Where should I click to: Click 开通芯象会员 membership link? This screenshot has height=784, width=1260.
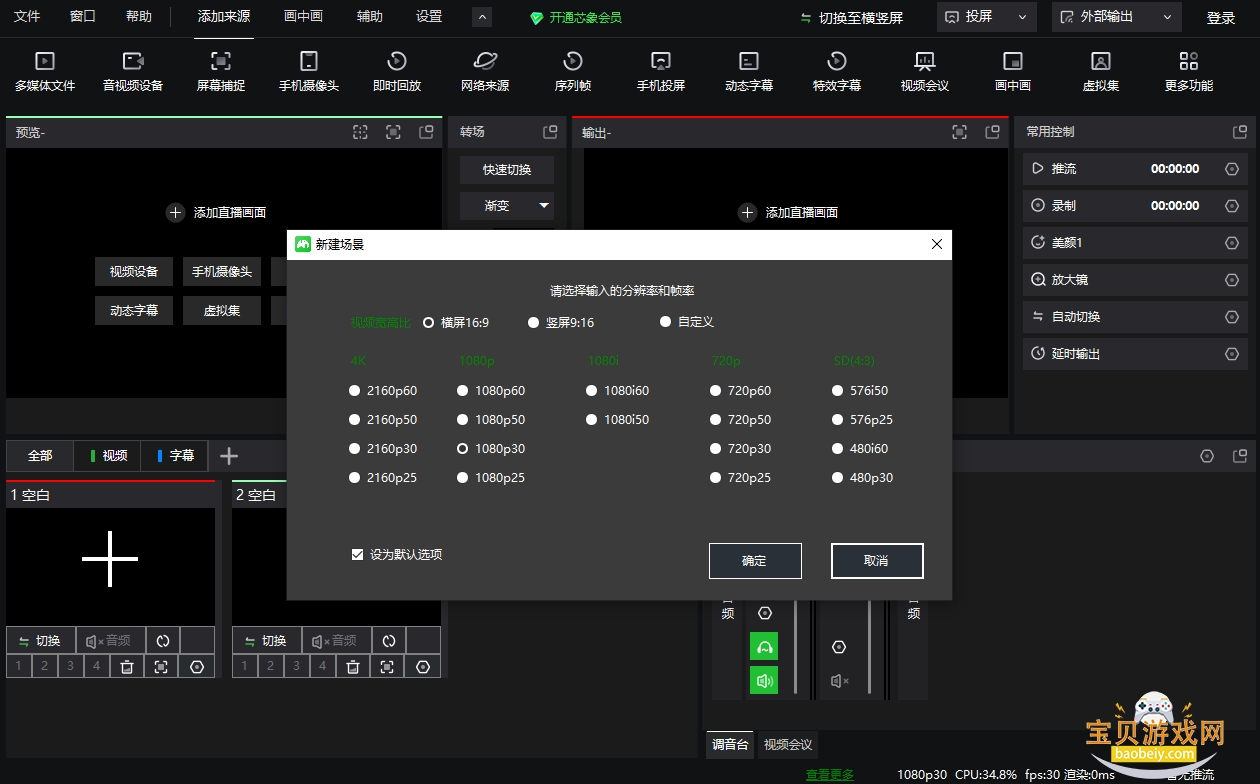pos(576,18)
